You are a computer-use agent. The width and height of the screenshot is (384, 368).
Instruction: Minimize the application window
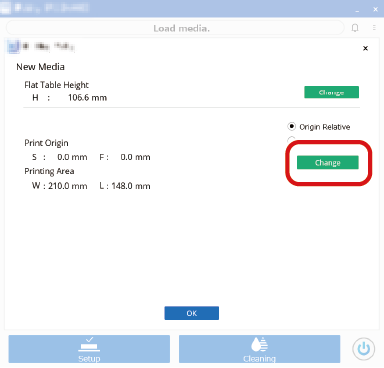pos(357,10)
